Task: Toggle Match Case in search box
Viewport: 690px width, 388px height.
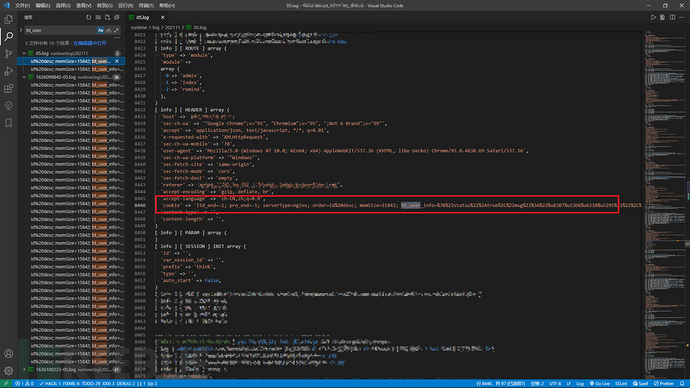Action: tap(100, 30)
